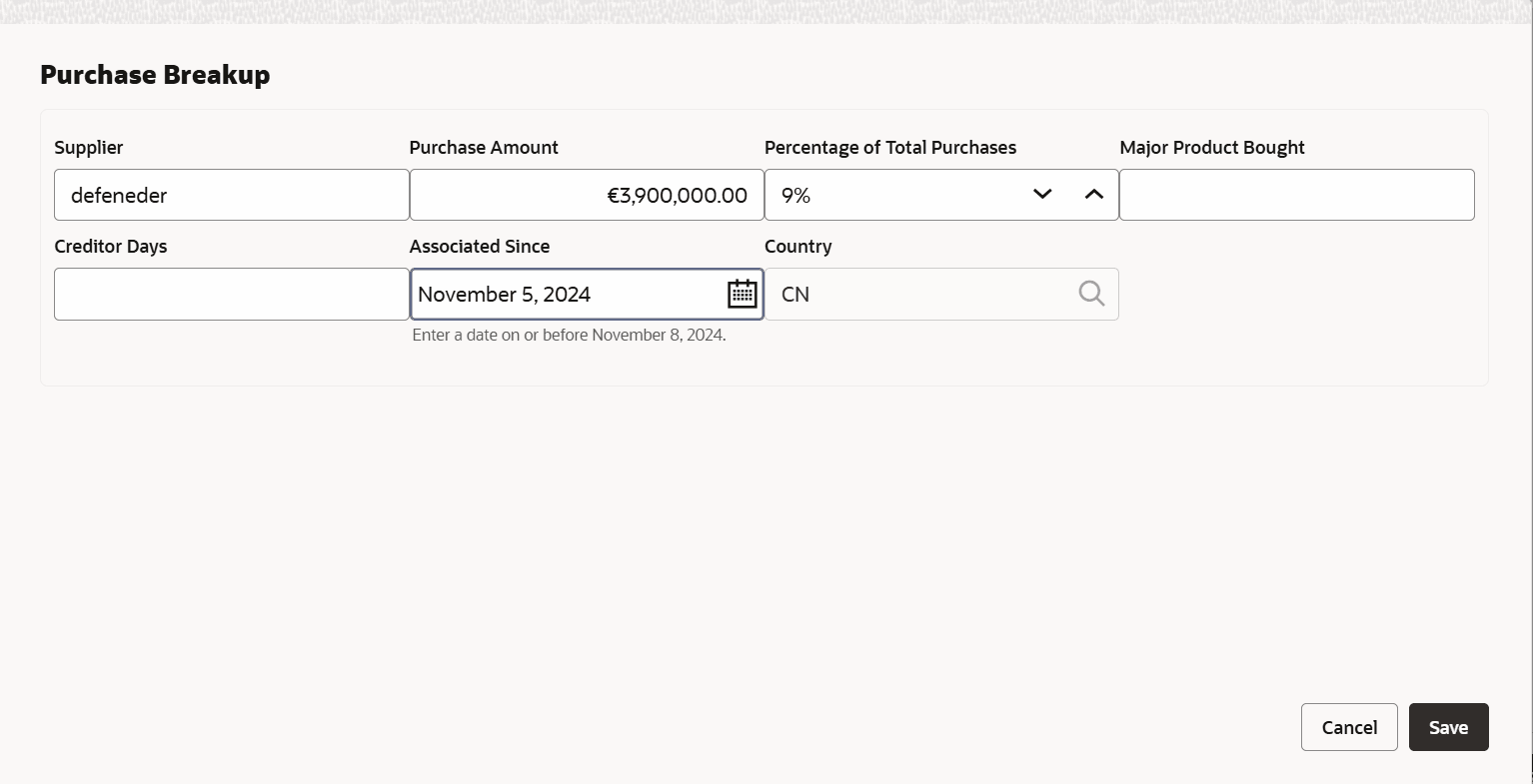Viewport: 1533px width, 784px height.
Task: Click the Major Product Bought label
Action: tap(1212, 147)
